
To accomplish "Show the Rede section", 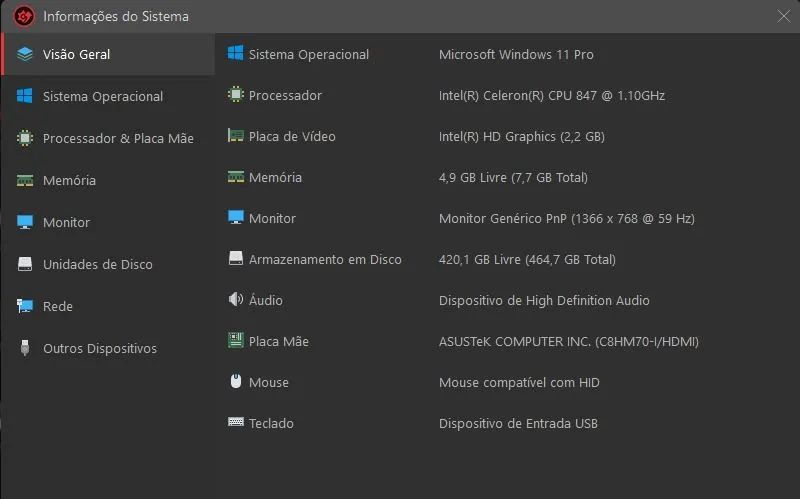I will click(x=108, y=306).
